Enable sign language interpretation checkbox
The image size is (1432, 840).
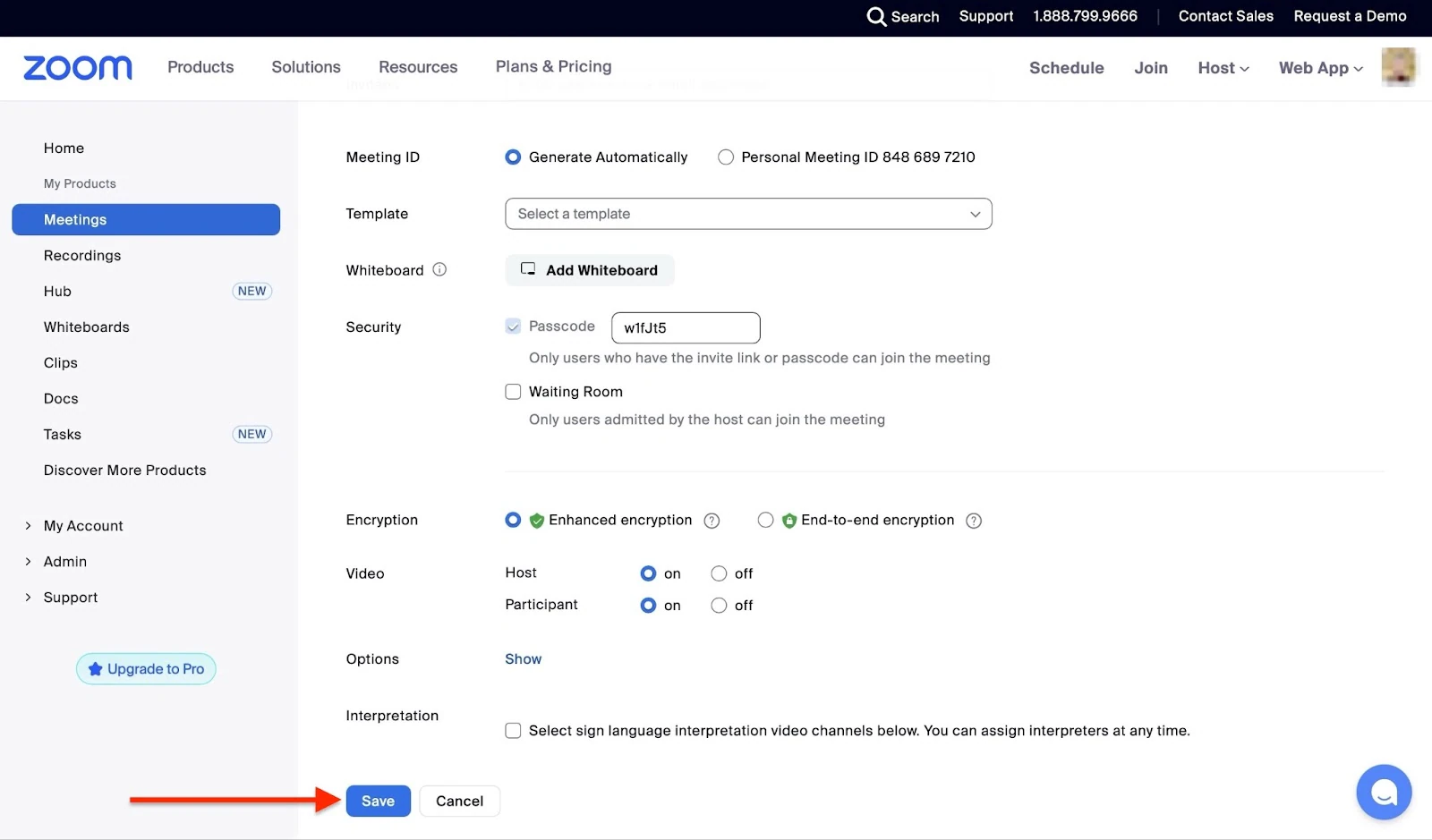(513, 731)
